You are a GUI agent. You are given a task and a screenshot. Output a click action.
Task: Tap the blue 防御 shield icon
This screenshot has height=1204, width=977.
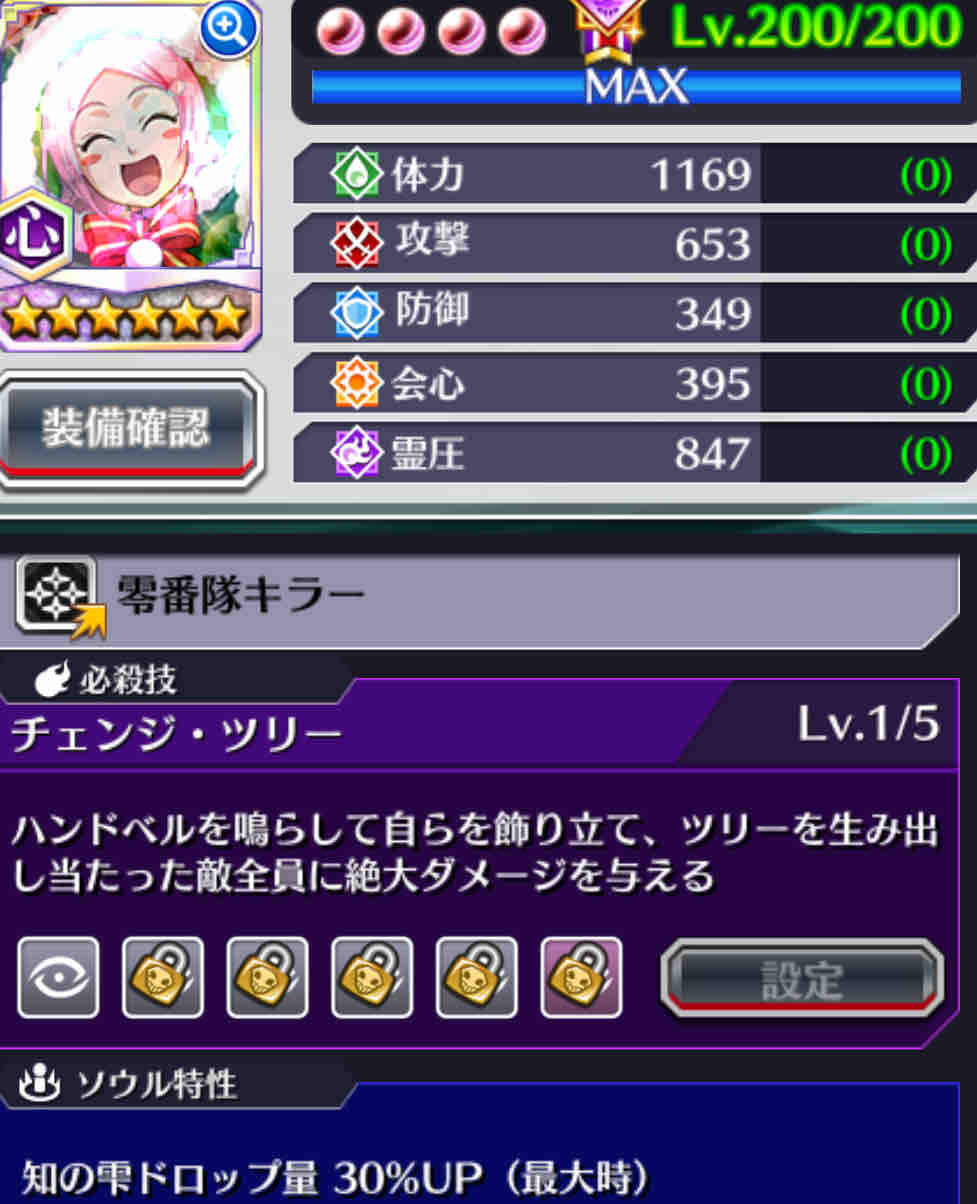click(357, 314)
